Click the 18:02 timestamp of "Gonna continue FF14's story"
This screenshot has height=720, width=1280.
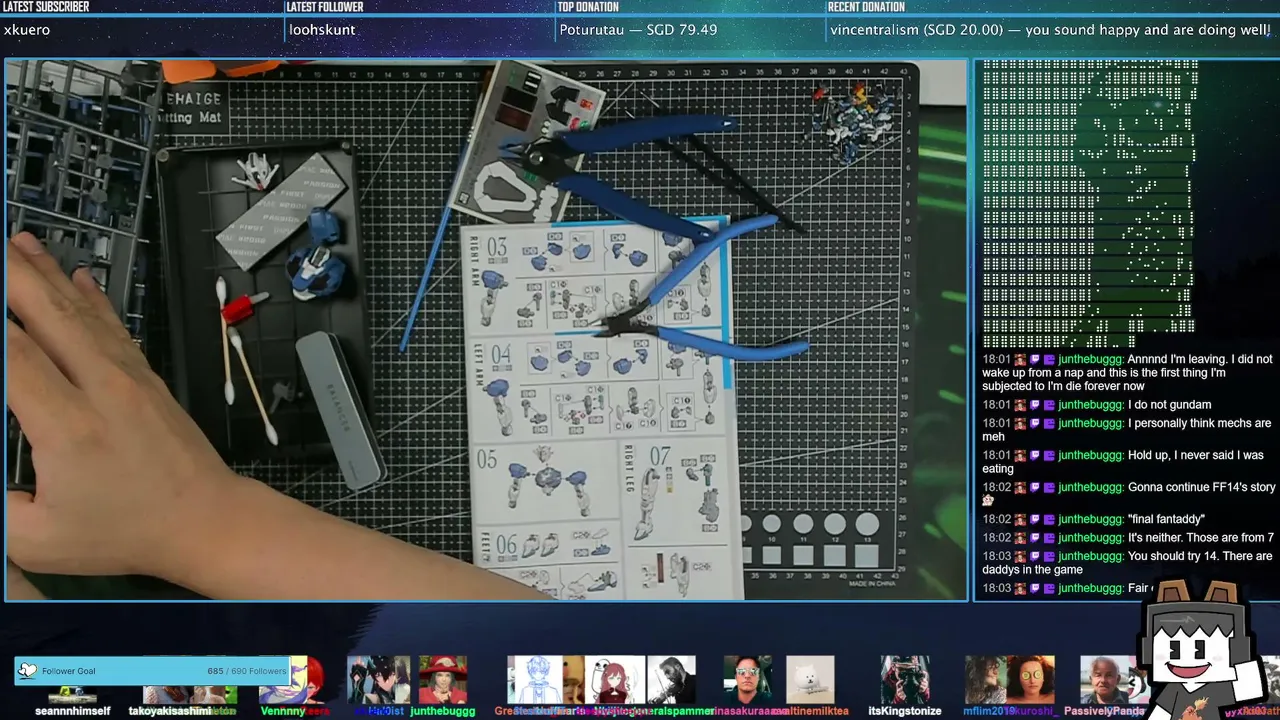996,487
